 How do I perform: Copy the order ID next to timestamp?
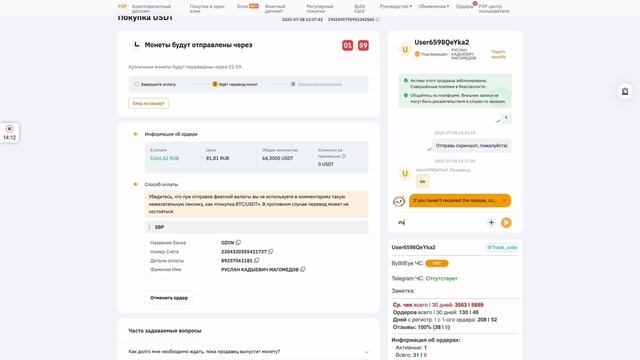point(378,19)
